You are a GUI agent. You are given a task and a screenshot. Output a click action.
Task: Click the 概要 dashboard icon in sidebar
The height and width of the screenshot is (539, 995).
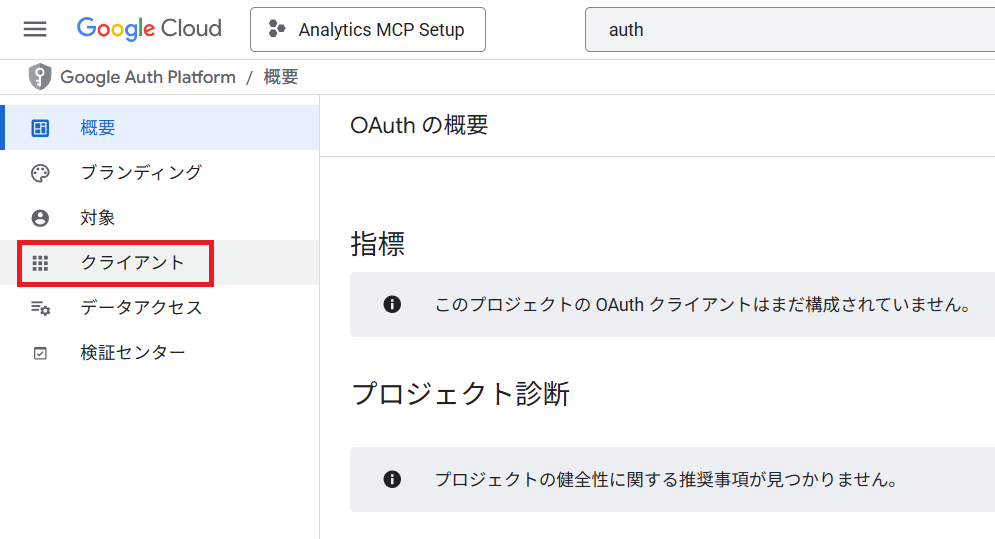(40, 128)
